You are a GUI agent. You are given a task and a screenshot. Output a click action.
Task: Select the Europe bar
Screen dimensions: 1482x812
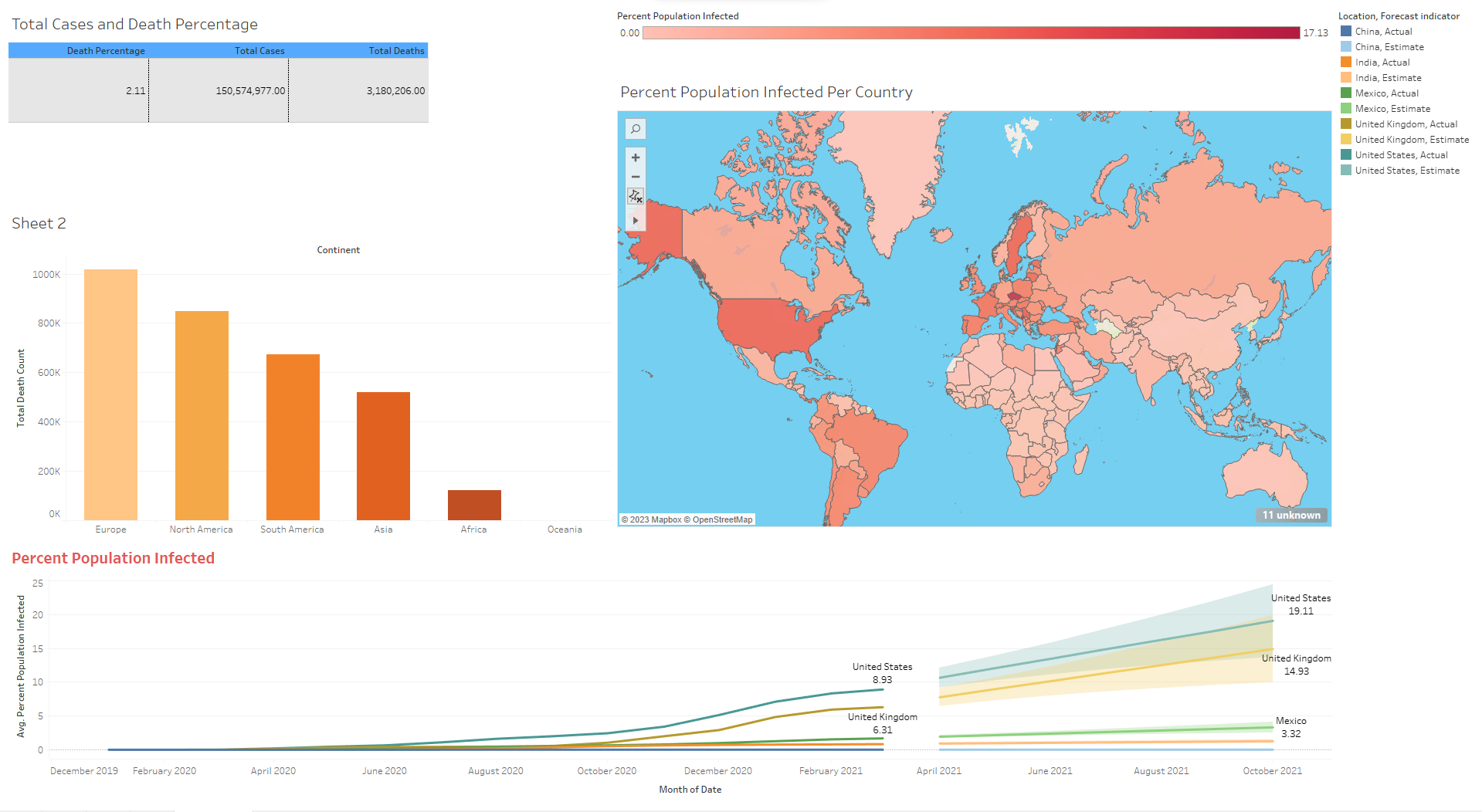(x=110, y=394)
